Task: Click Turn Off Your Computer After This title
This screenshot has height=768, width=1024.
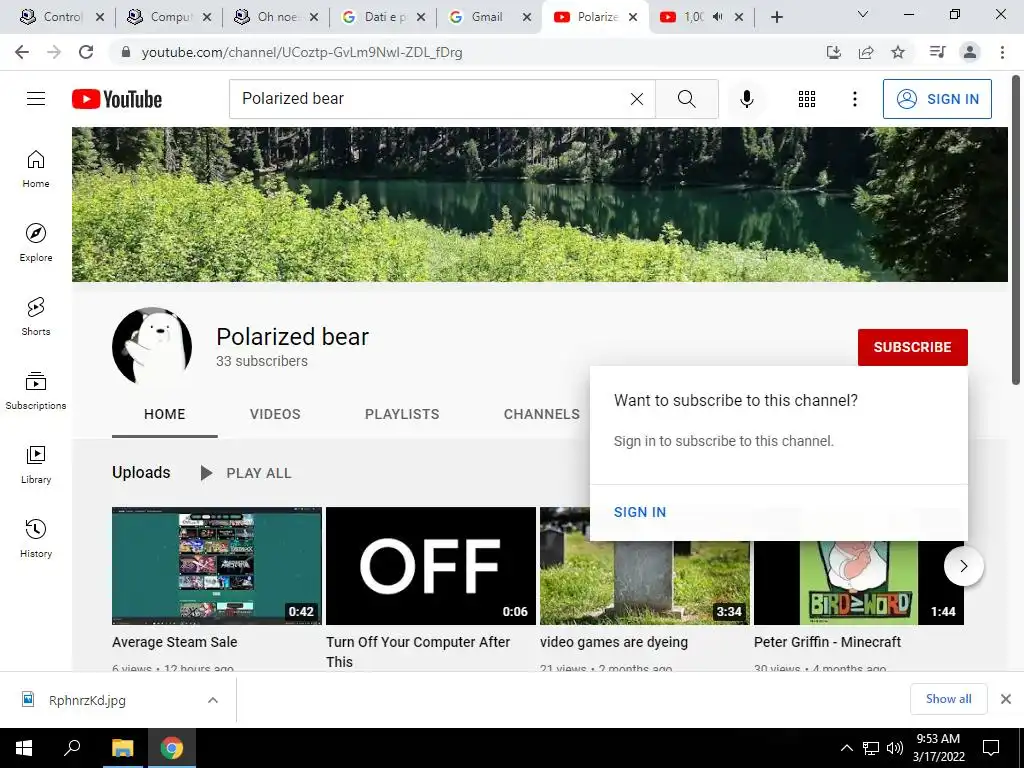Action: pyautogui.click(x=418, y=652)
